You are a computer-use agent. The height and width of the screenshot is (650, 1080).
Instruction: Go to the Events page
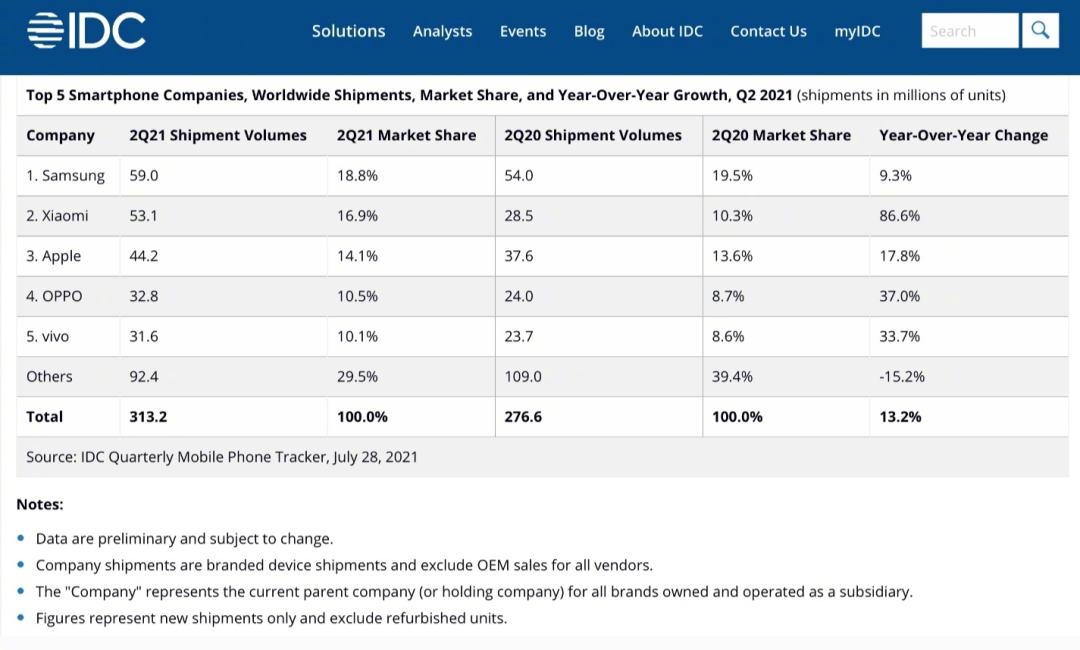pos(523,31)
